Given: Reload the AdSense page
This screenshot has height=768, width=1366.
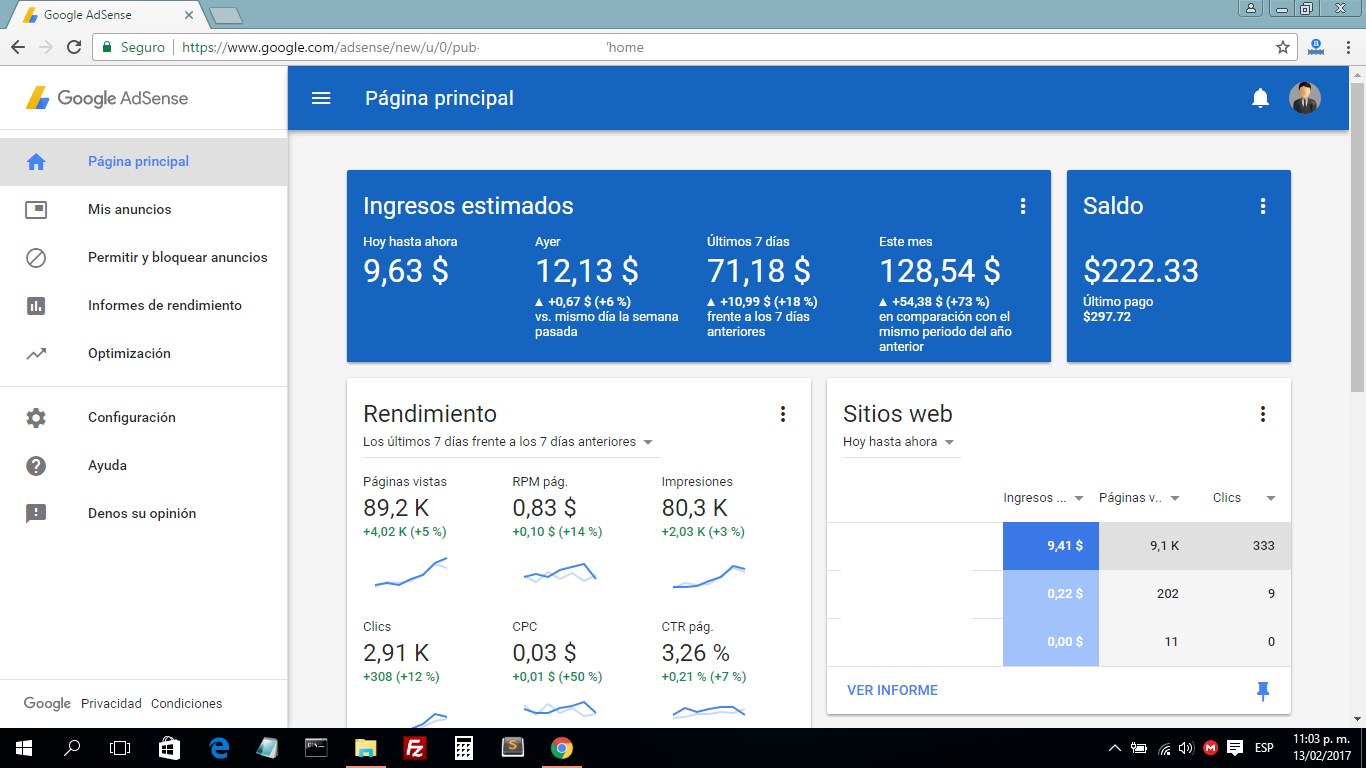Looking at the screenshot, I should click(73, 47).
